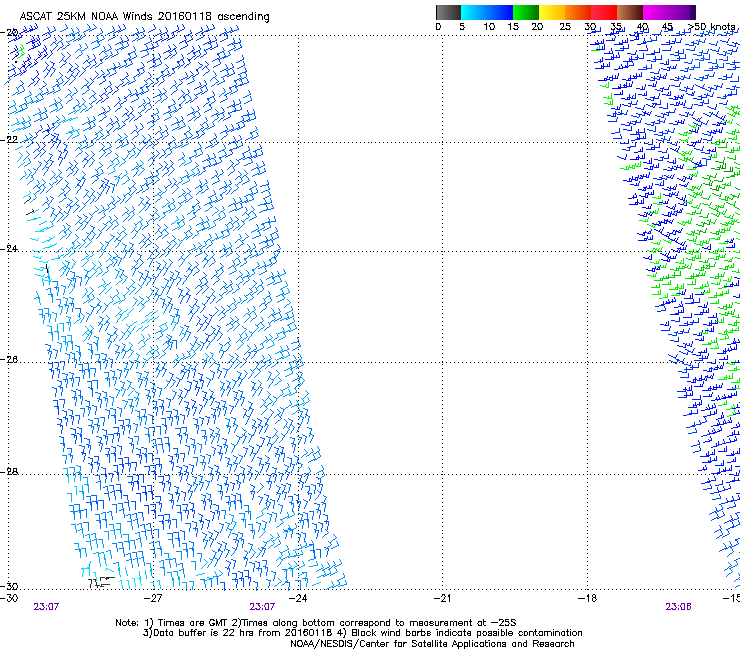Click the 23:07 time label nearest longitude -30
Screen dimensions: 740x650
pyautogui.click(x=46, y=607)
